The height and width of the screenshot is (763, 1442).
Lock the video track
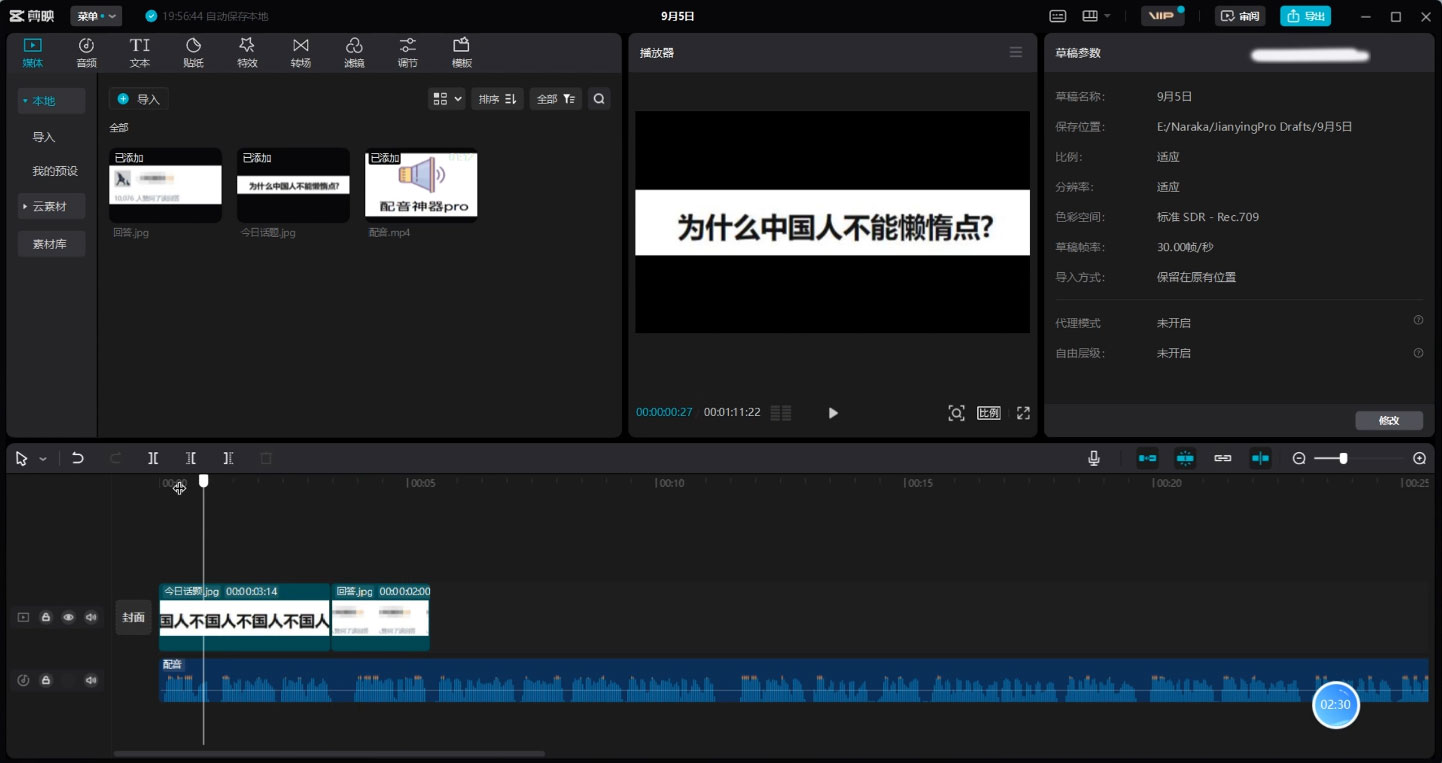pyautogui.click(x=45, y=617)
